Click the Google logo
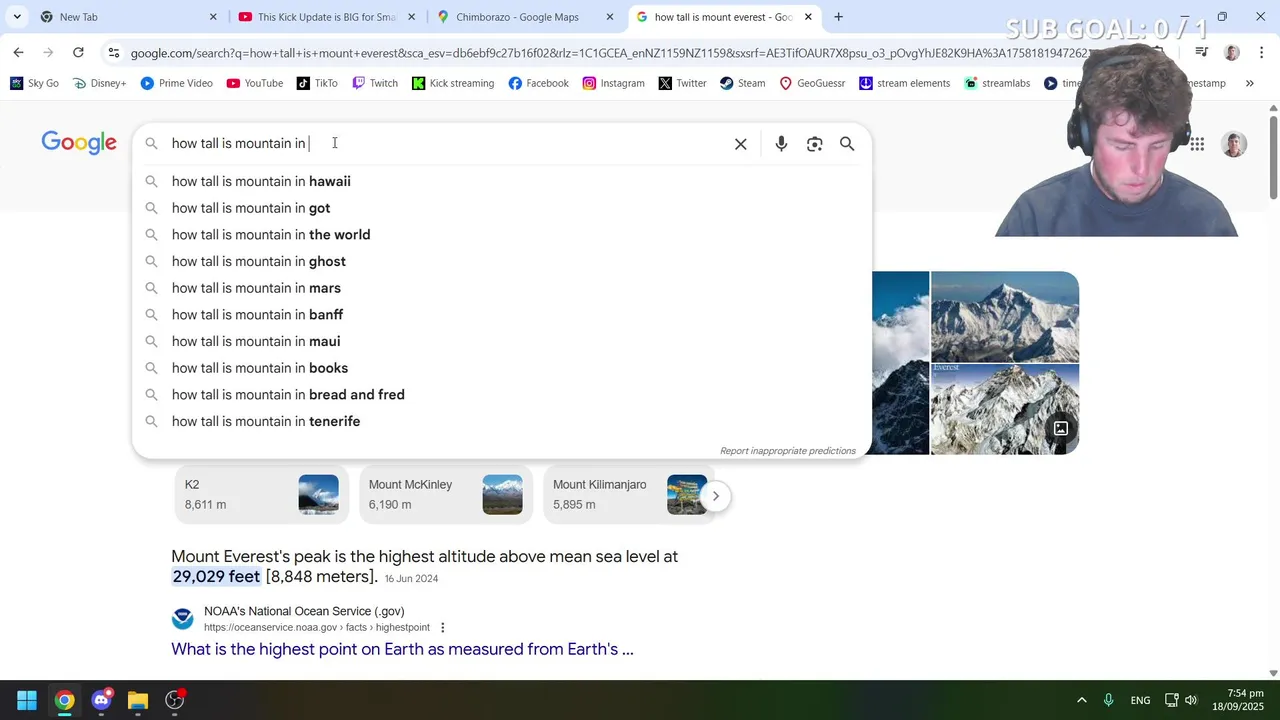The width and height of the screenshot is (1280, 720). point(79,143)
